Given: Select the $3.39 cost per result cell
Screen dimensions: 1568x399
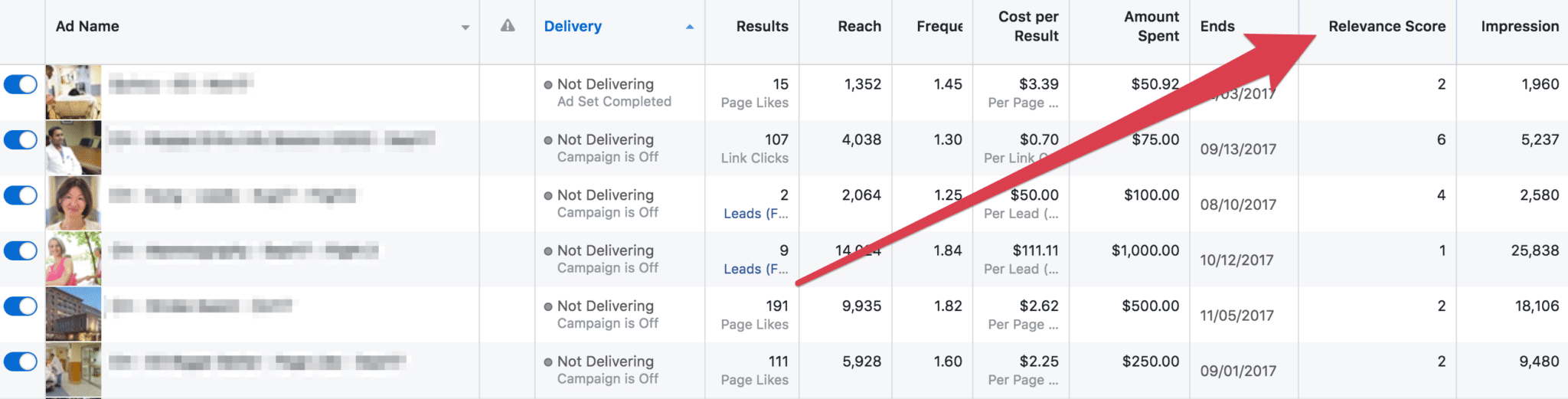Looking at the screenshot, I should (x=1038, y=84).
